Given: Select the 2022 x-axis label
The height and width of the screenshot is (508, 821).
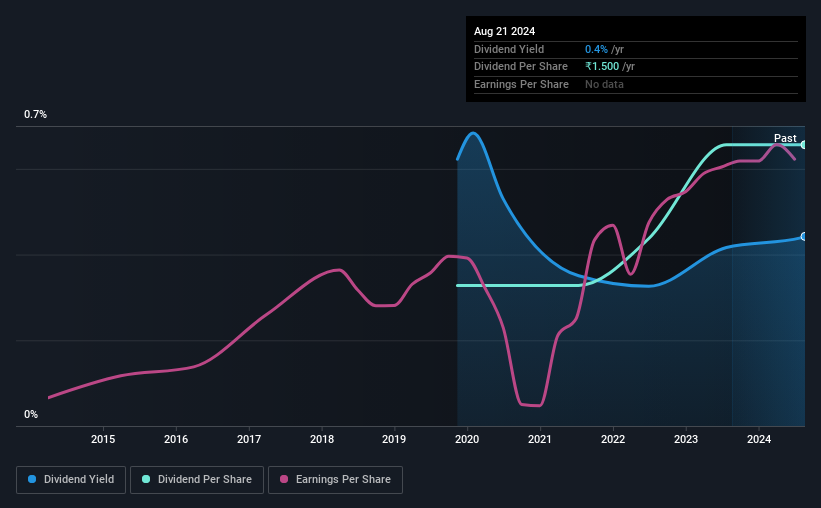Looking at the screenshot, I should [x=613, y=439].
